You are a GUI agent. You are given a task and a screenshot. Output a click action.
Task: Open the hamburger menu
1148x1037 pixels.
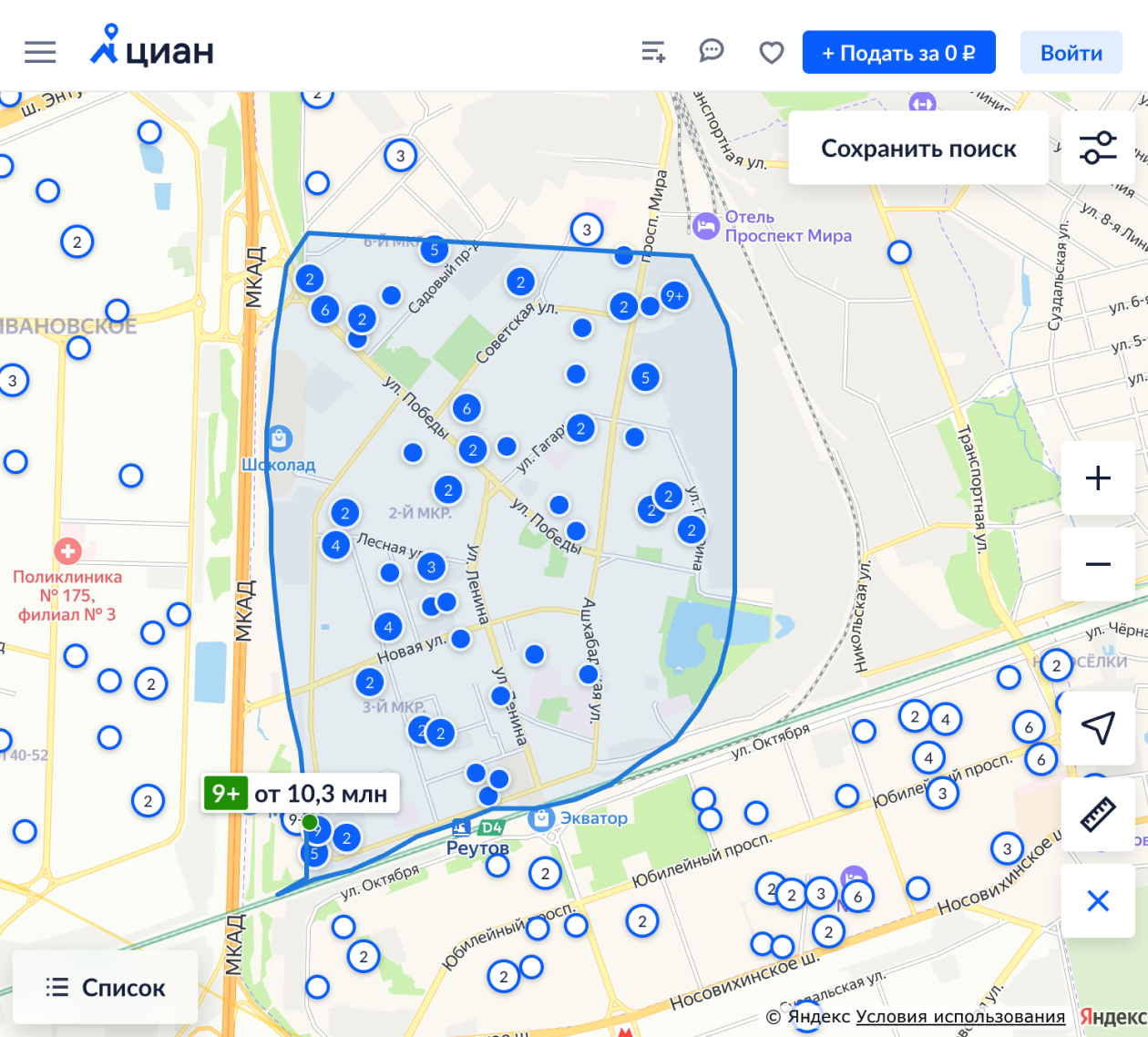click(40, 52)
